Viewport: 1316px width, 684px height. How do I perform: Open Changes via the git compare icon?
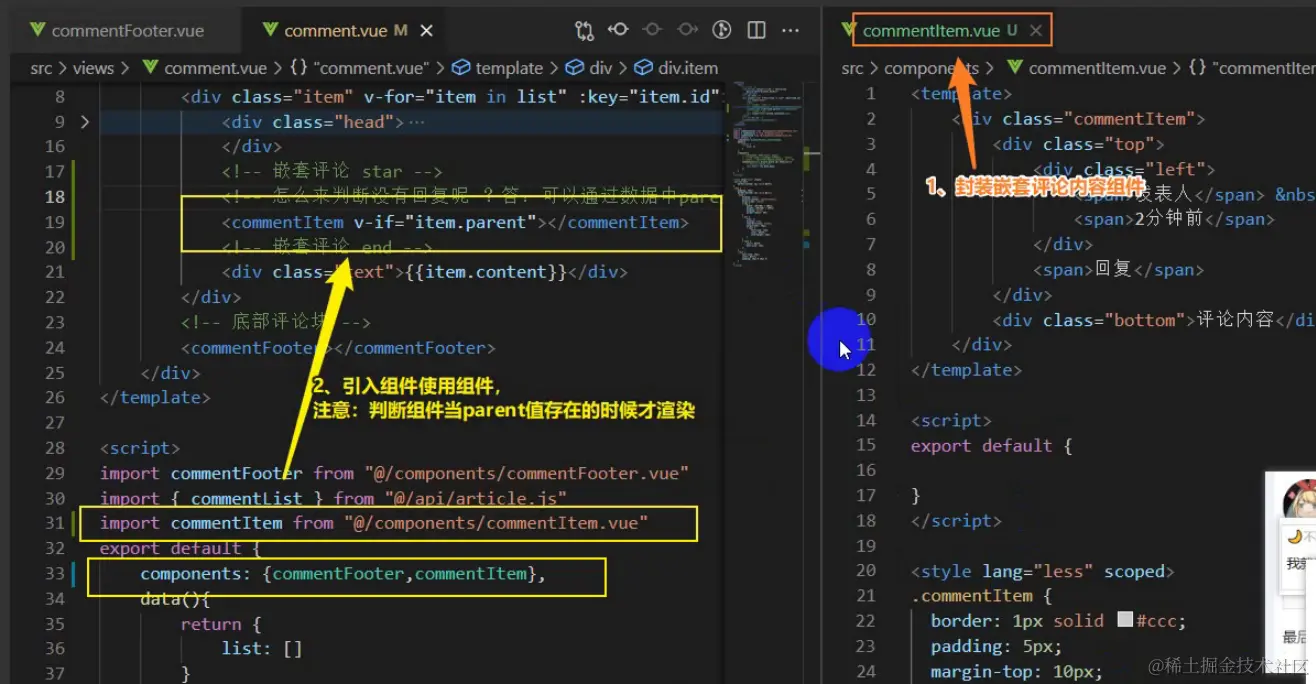pyautogui.click(x=584, y=31)
